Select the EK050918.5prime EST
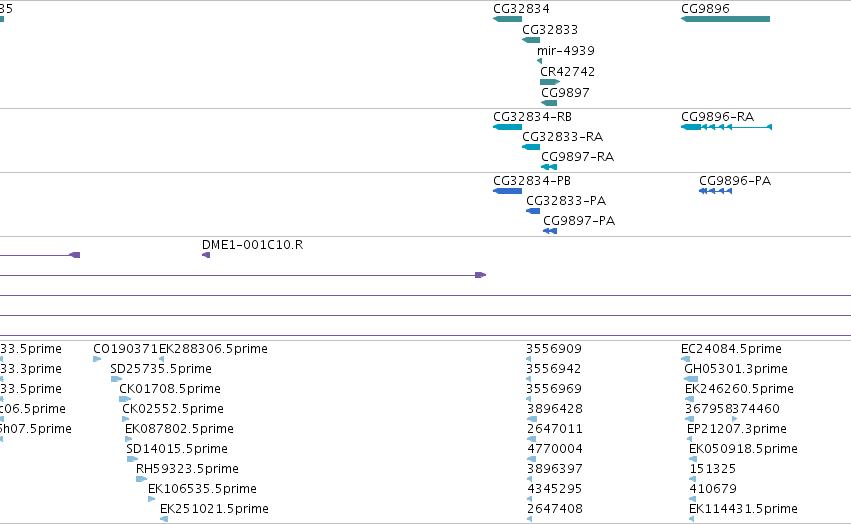This screenshot has width=851, height=524. [743, 449]
